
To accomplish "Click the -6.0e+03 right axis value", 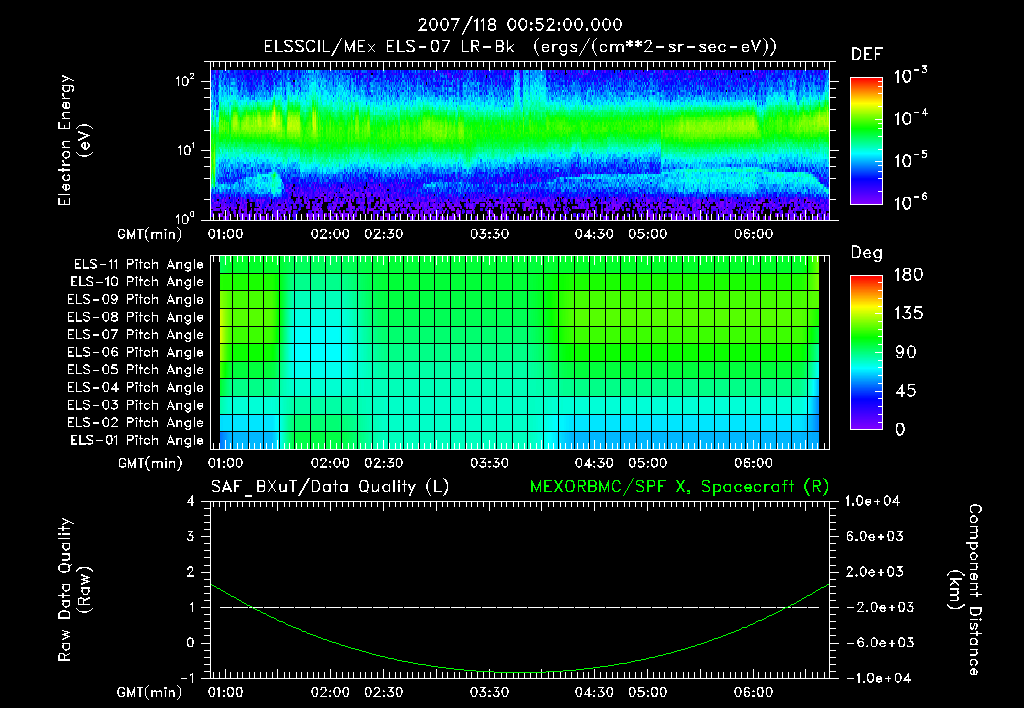I will (x=875, y=643).
